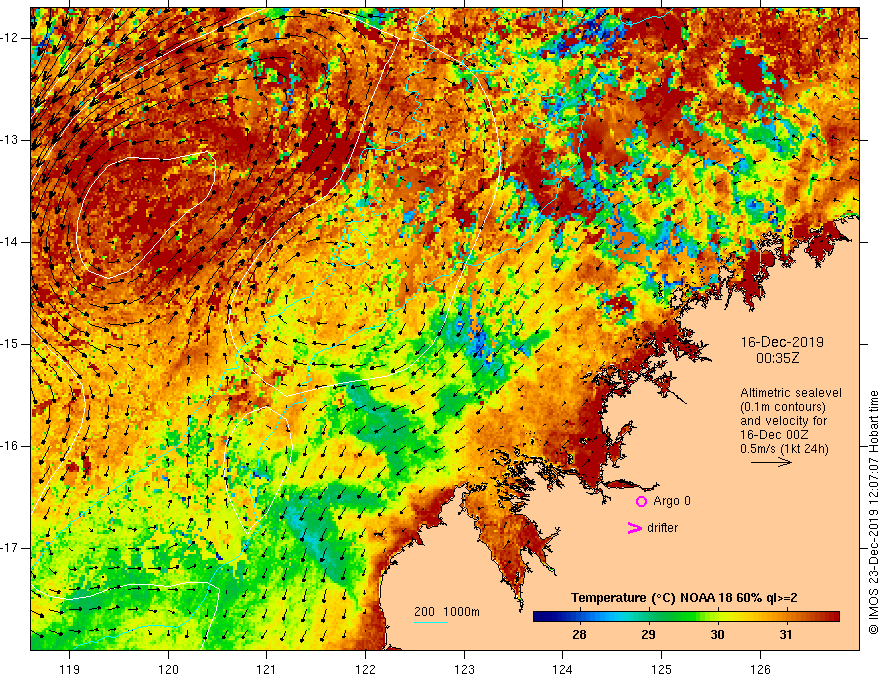The width and height of the screenshot is (880, 680).
Task: Click the '30' temperature scale value
Action: 717,635
